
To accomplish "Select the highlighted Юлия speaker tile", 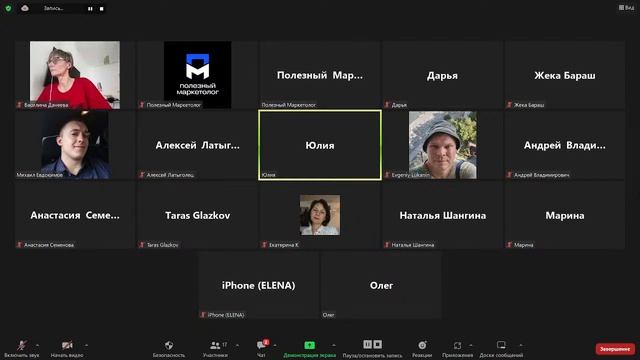I will [320, 145].
